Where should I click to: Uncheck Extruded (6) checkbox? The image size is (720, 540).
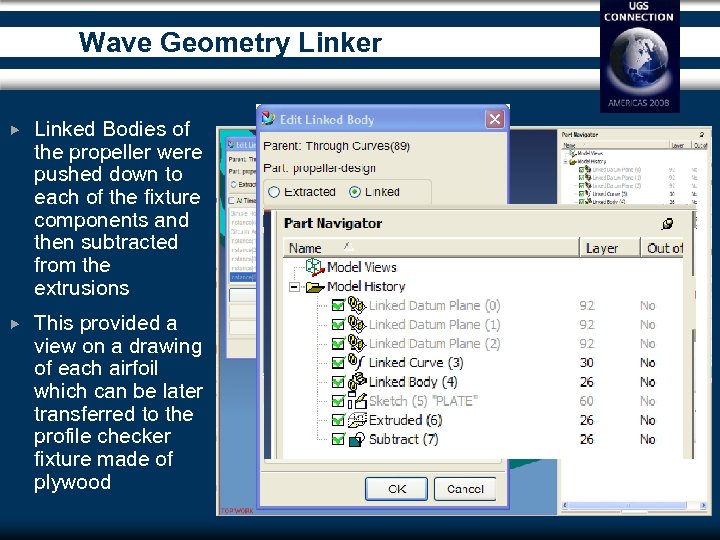tap(338, 420)
